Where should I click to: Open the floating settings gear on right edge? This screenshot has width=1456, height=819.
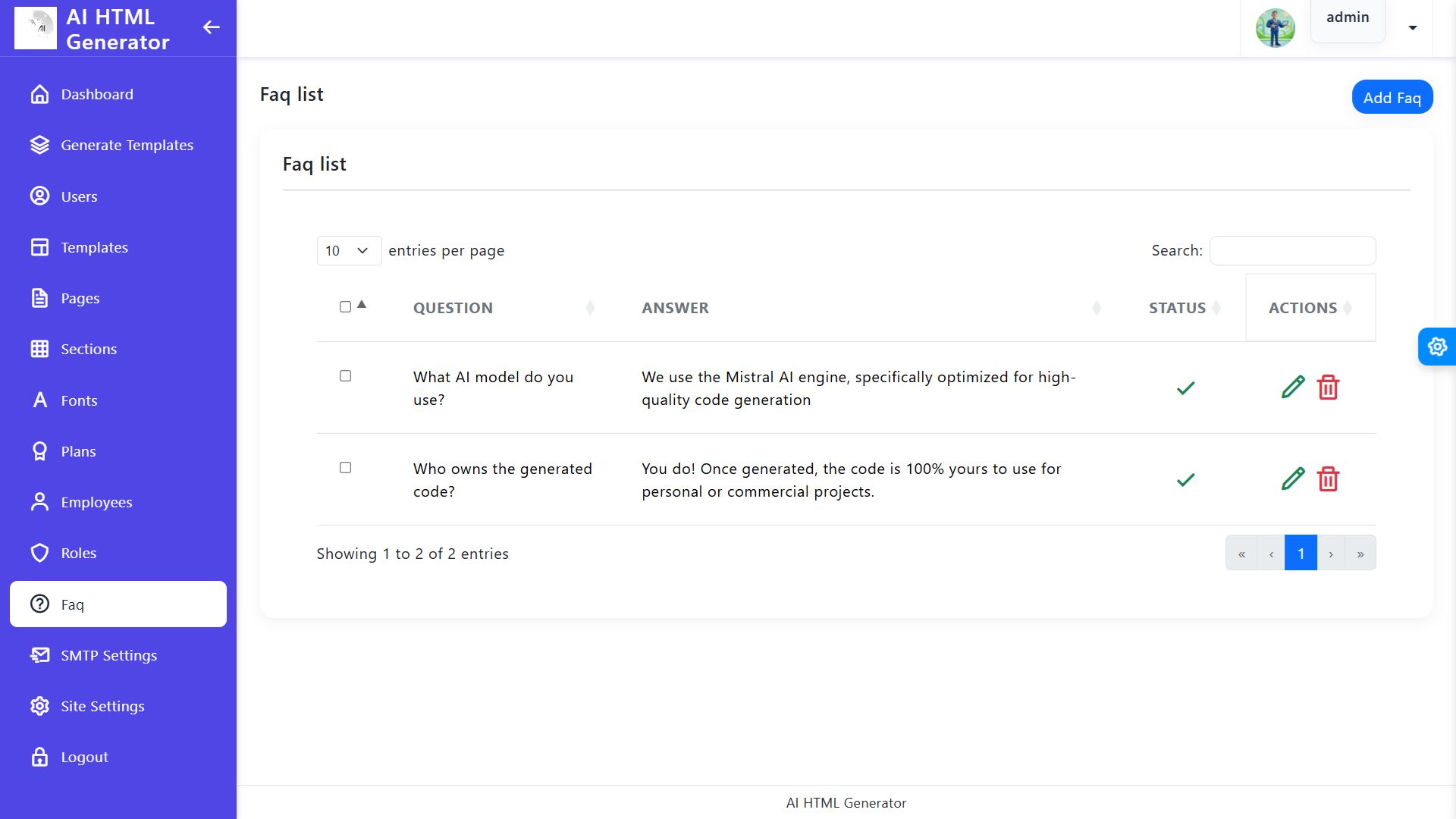(x=1437, y=347)
